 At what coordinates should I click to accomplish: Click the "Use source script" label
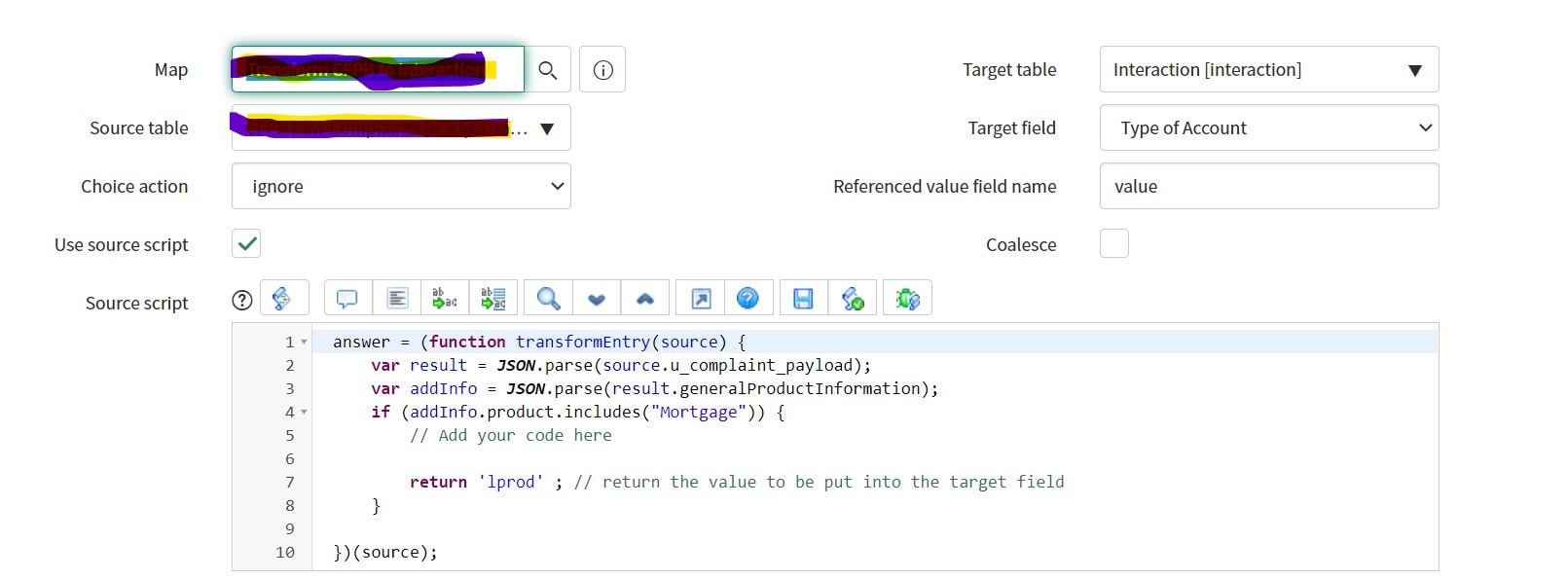point(122,244)
